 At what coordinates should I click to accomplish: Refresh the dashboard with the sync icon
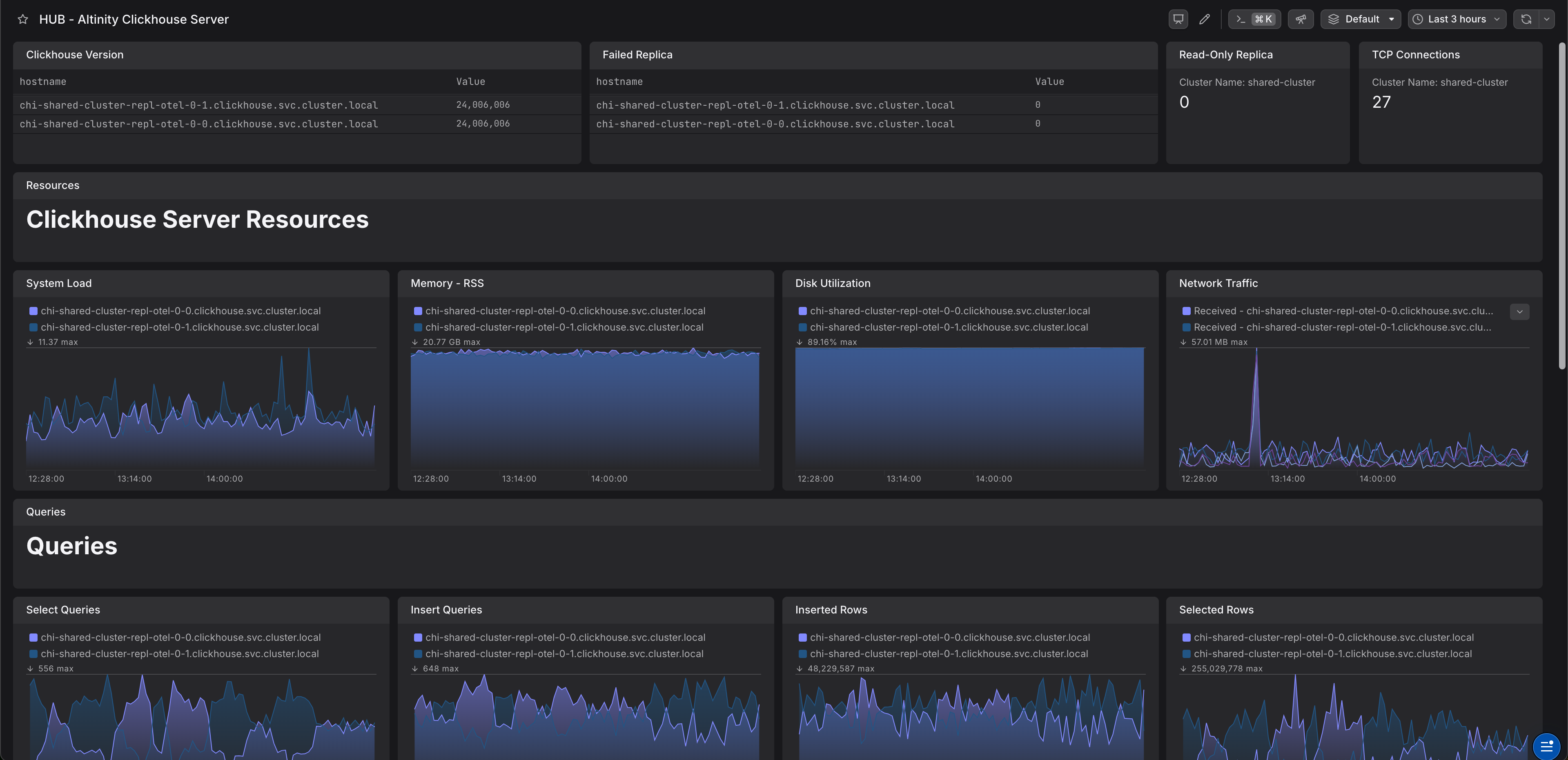1526,20
